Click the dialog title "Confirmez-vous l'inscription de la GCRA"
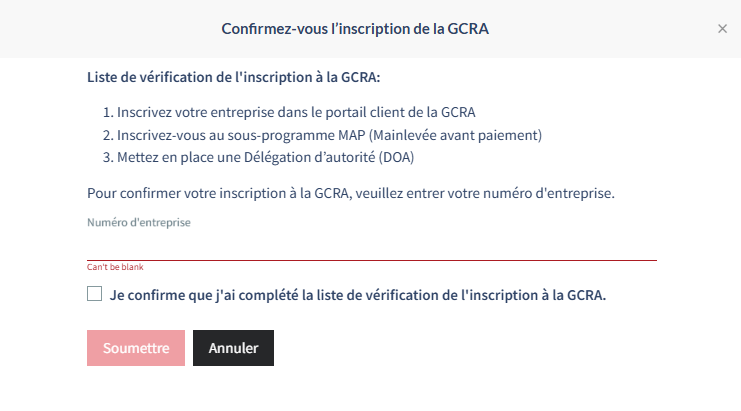The image size is (741, 411). 361,29
